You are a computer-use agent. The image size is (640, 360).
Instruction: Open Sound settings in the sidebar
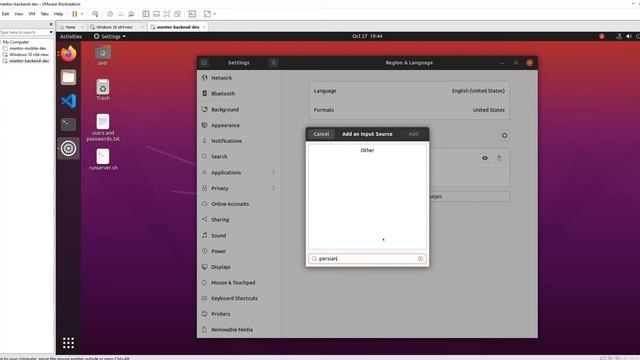pos(239,236)
